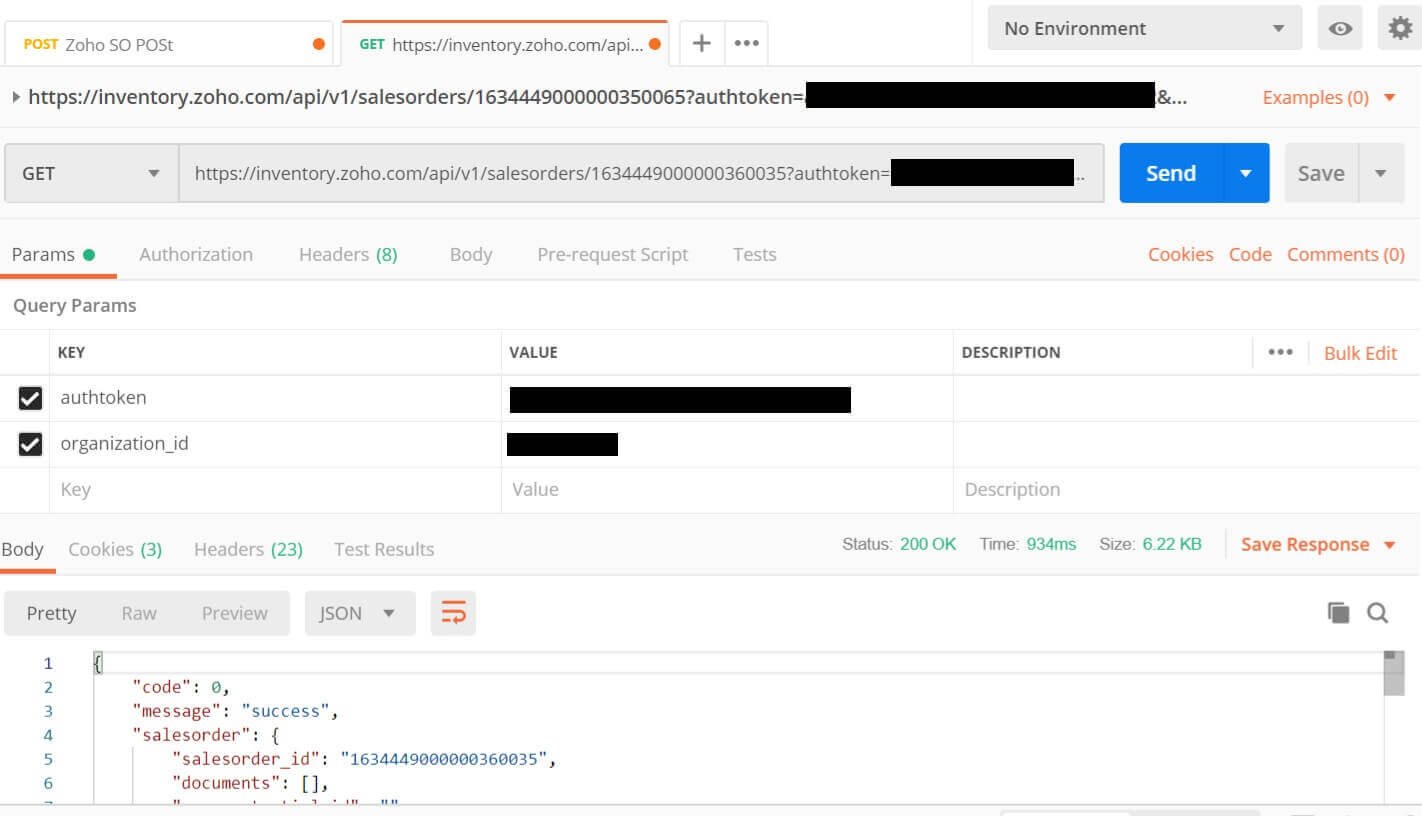Click the "message": "success" line
This screenshot has width=1422, height=816.
[x=235, y=711]
